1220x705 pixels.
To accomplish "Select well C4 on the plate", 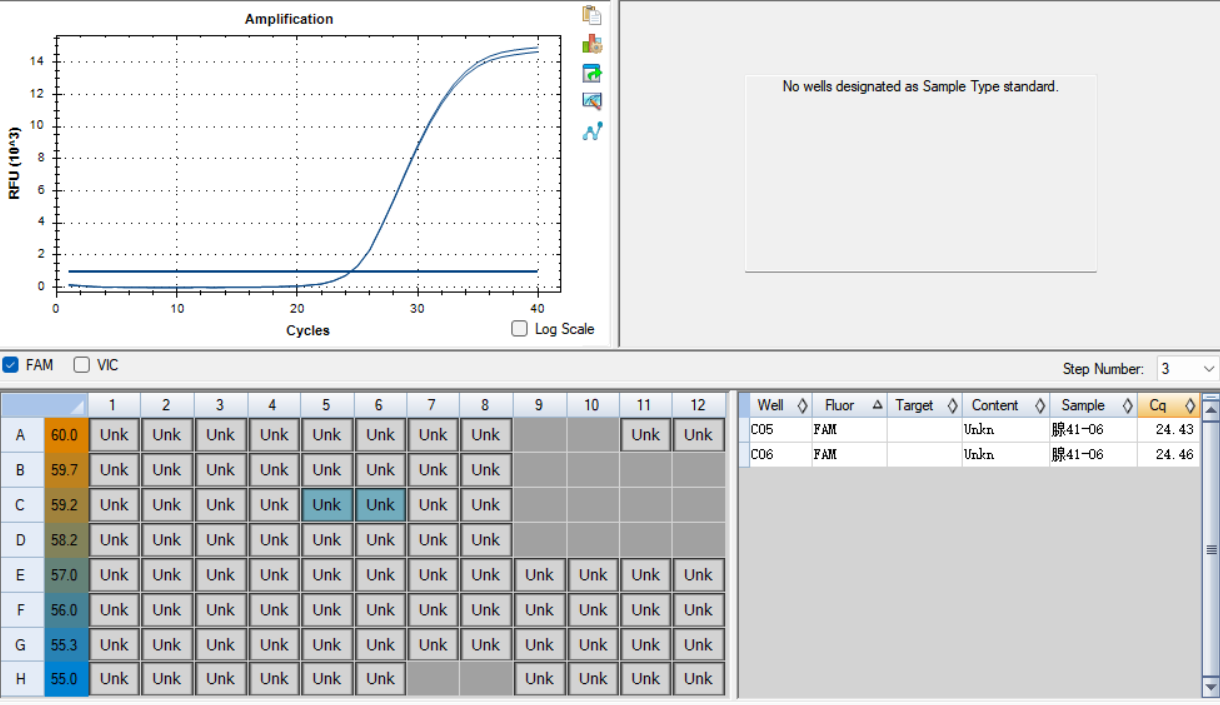I will [x=274, y=505].
